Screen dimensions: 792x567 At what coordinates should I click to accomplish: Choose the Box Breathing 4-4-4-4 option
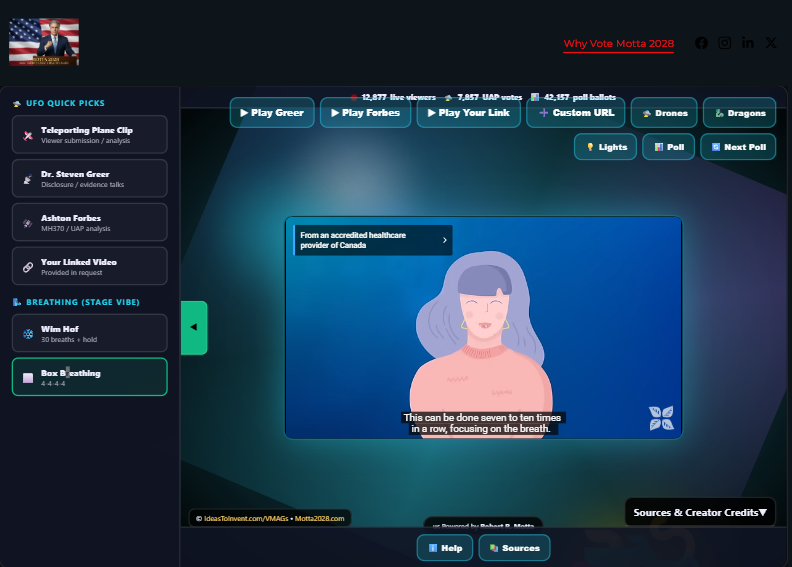(x=89, y=377)
